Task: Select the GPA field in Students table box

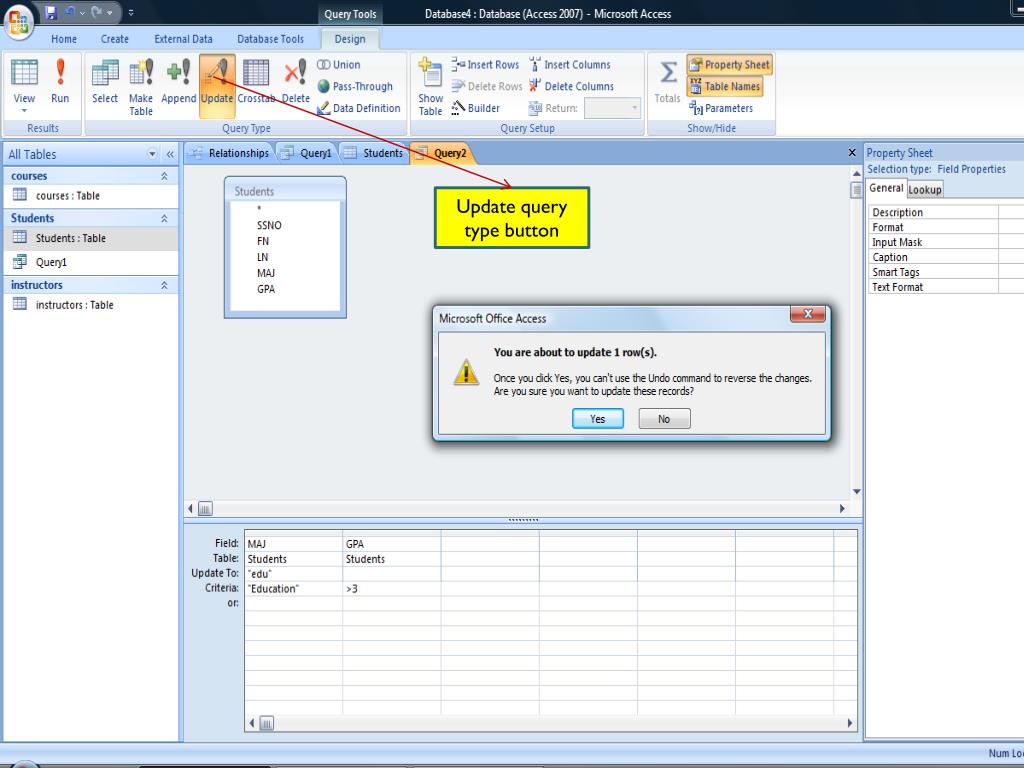Action: tap(266, 289)
